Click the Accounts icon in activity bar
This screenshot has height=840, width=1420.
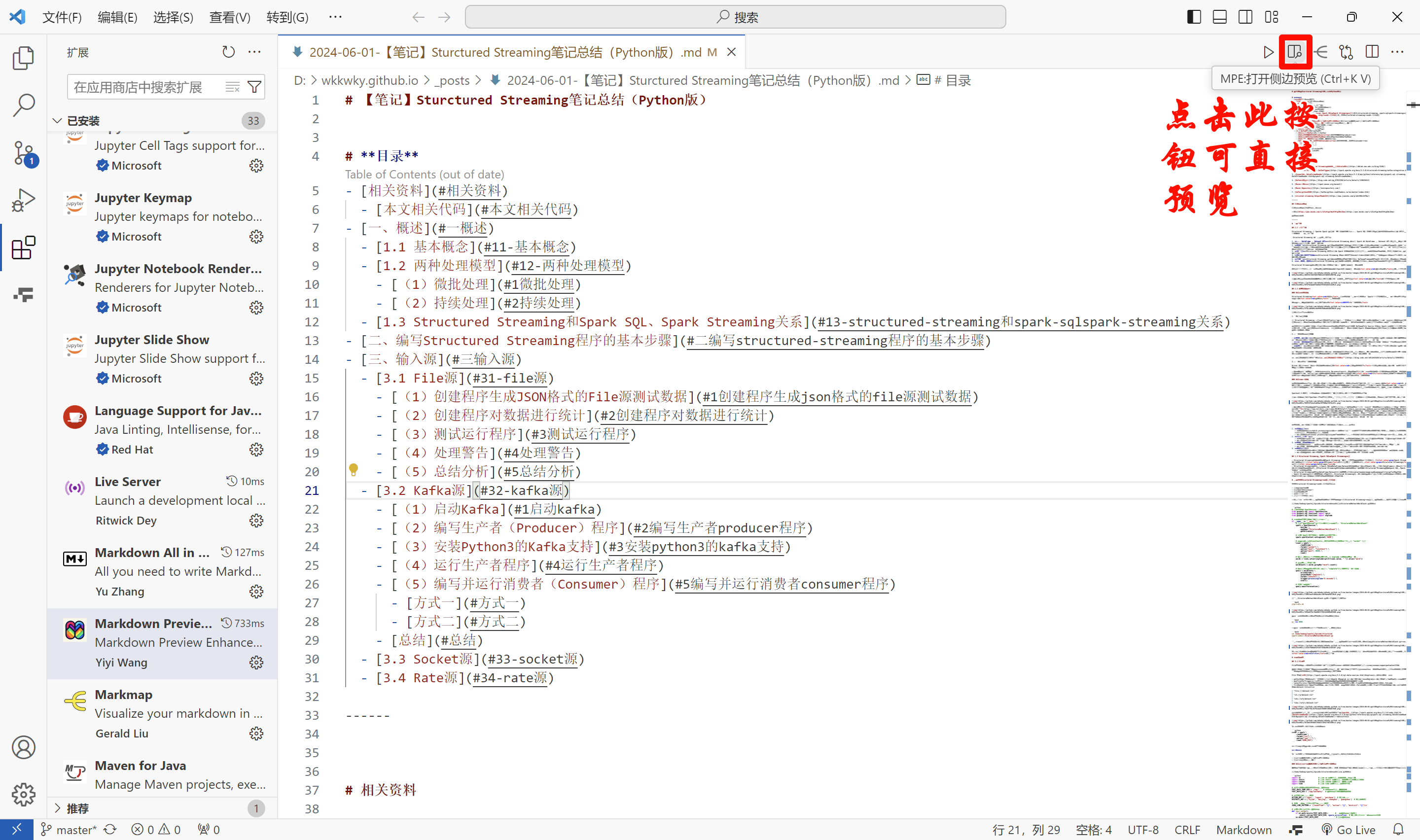(23, 747)
